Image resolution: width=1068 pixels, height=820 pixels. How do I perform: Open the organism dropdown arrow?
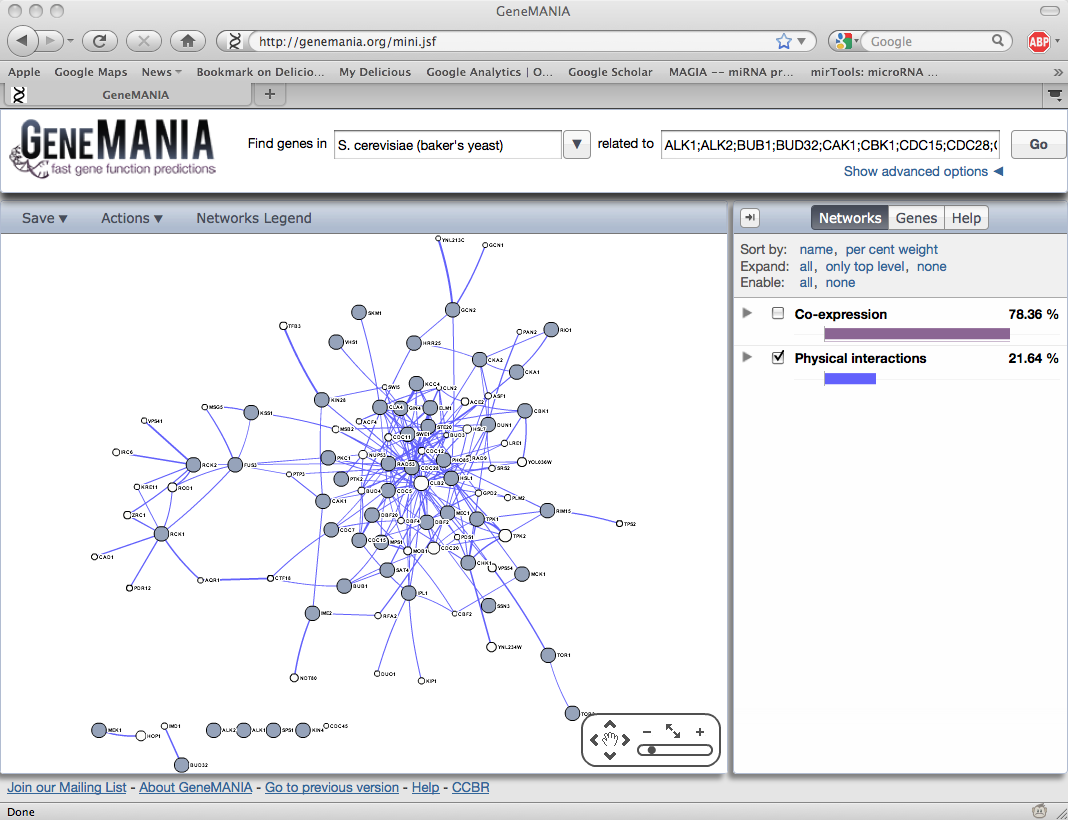click(577, 144)
